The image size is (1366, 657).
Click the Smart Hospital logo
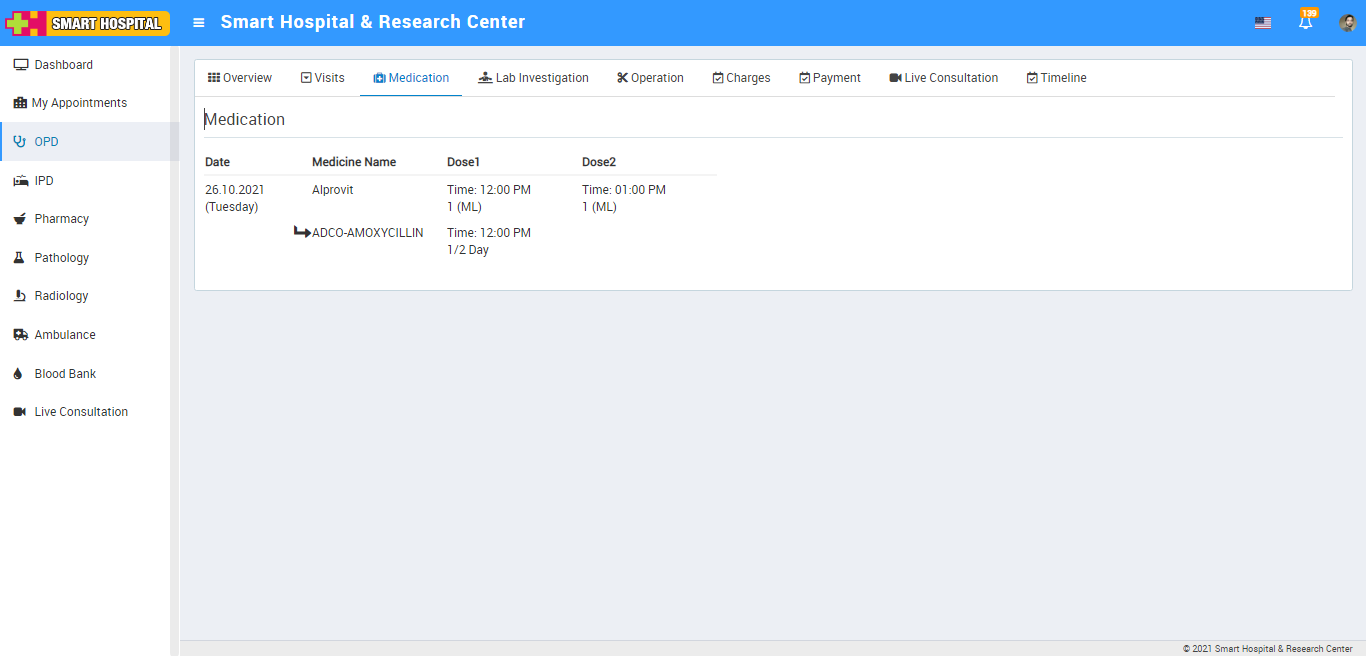pyautogui.click(x=88, y=23)
